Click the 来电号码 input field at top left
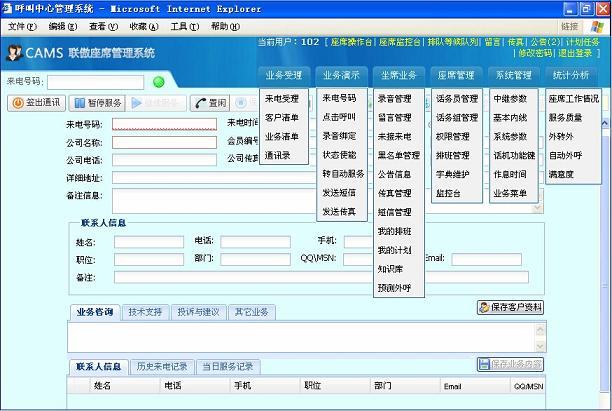Viewport: 612px width, 411px height. (x=95, y=81)
